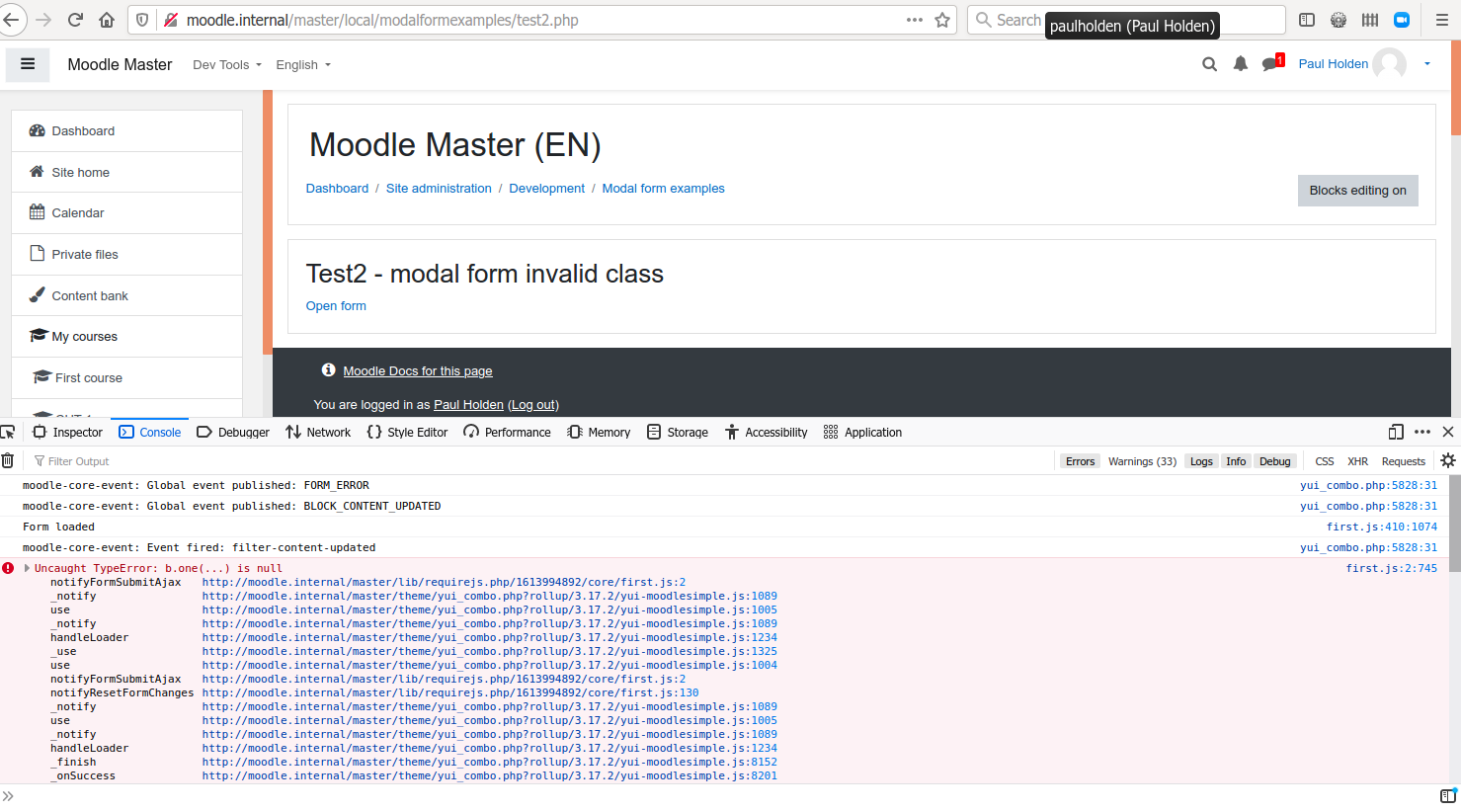Click the Open form link

click(336, 306)
